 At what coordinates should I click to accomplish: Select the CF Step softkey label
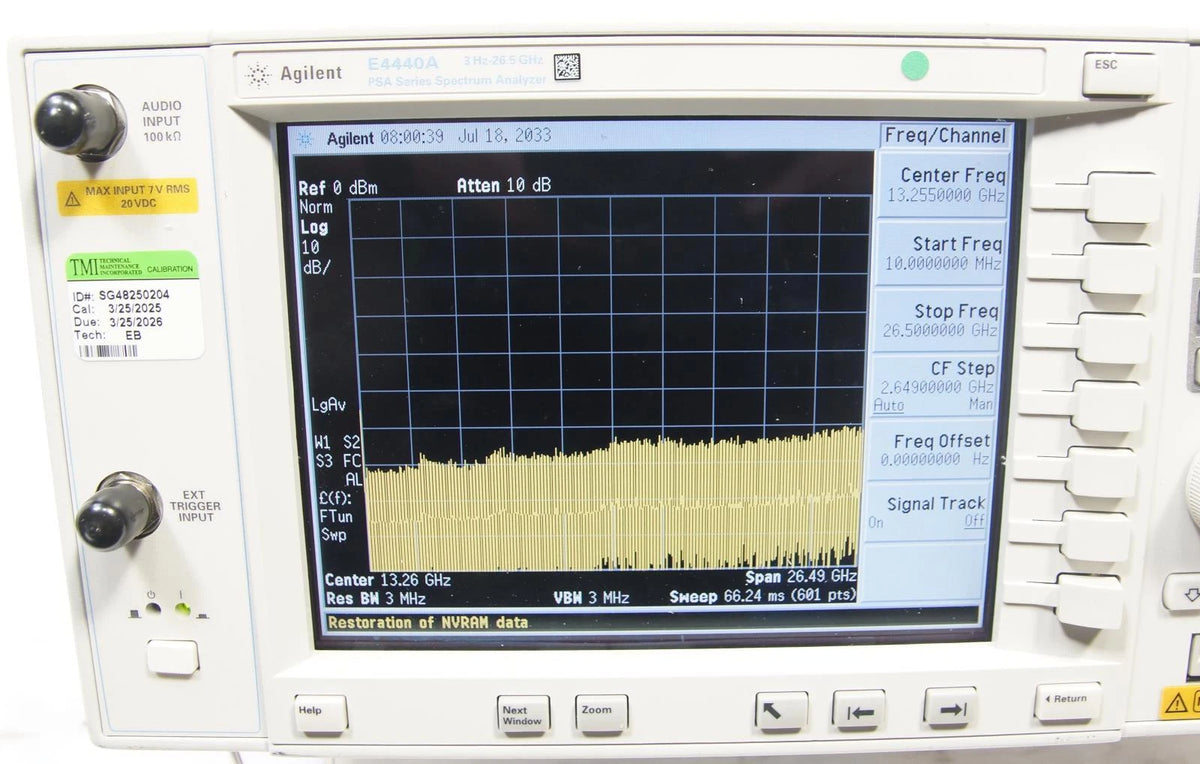click(962, 369)
